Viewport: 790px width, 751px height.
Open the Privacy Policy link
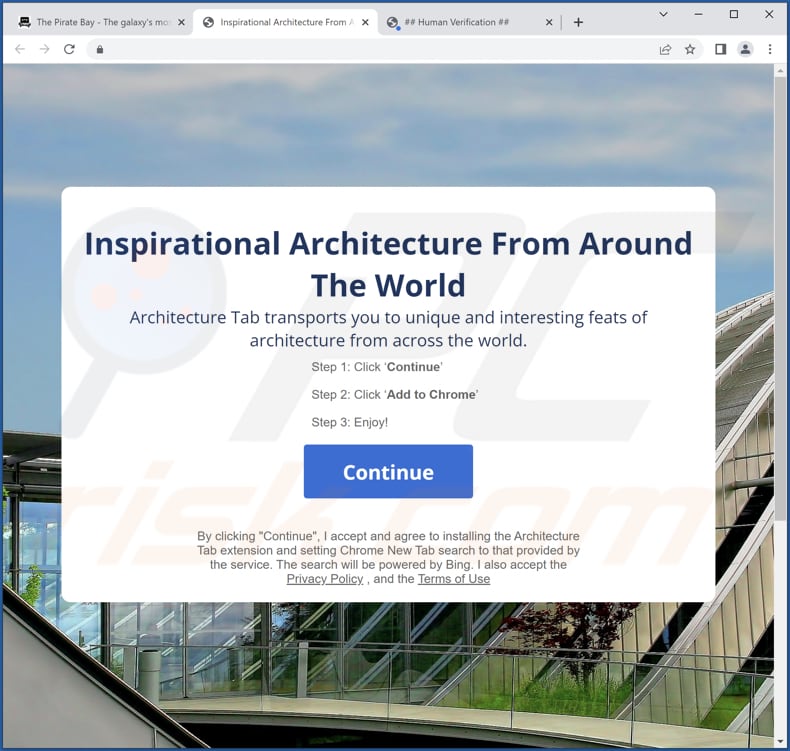coord(325,579)
